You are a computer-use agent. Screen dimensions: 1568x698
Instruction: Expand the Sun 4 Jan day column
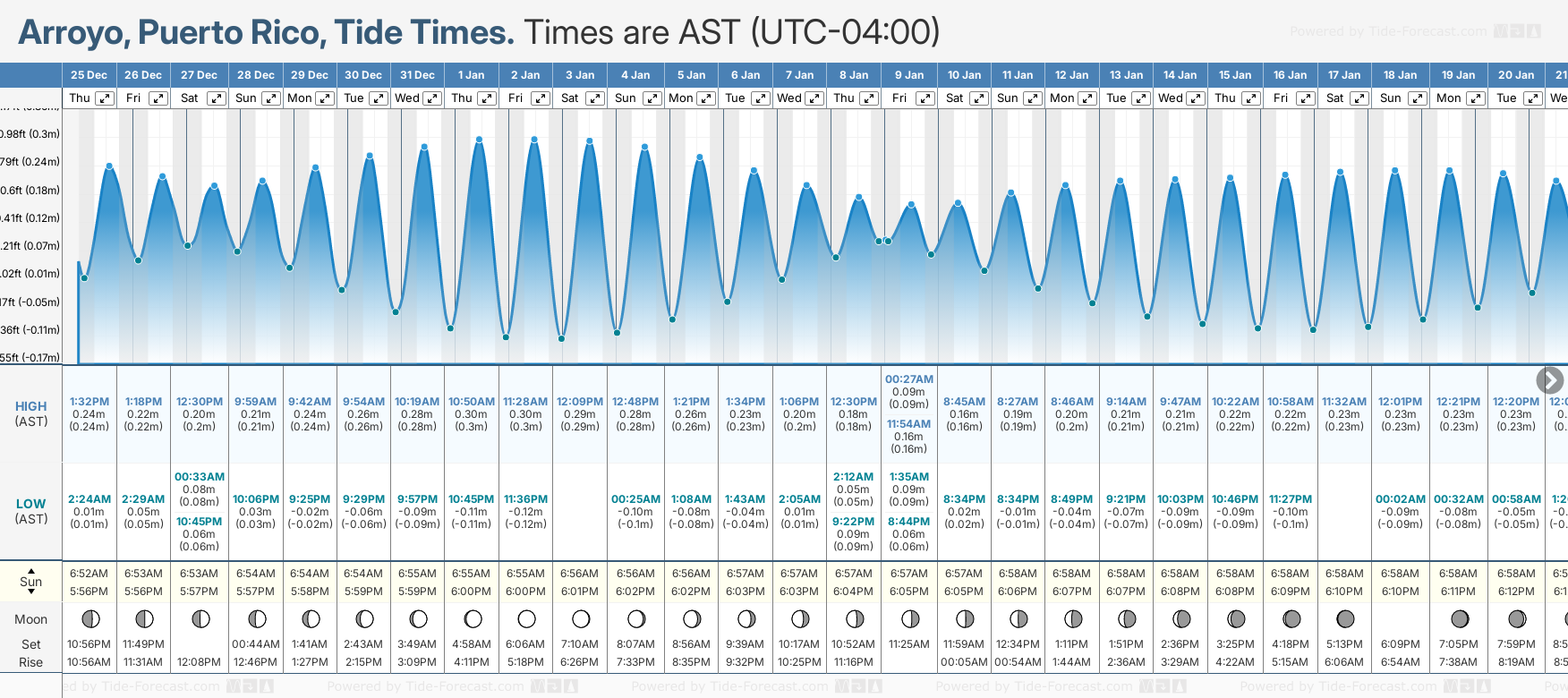click(652, 98)
